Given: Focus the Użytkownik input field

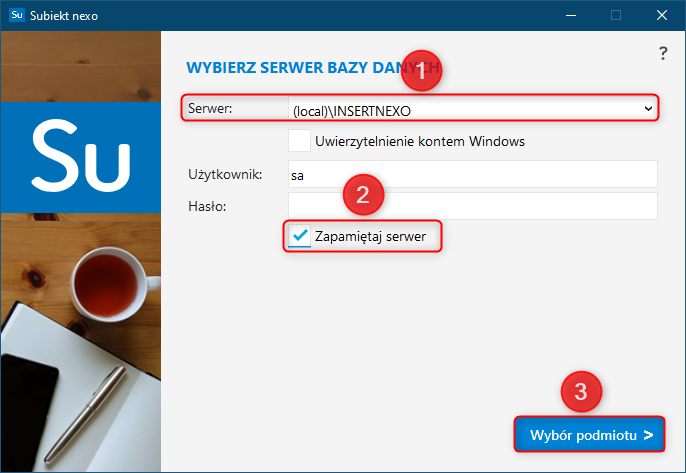Looking at the screenshot, I should (x=472, y=174).
